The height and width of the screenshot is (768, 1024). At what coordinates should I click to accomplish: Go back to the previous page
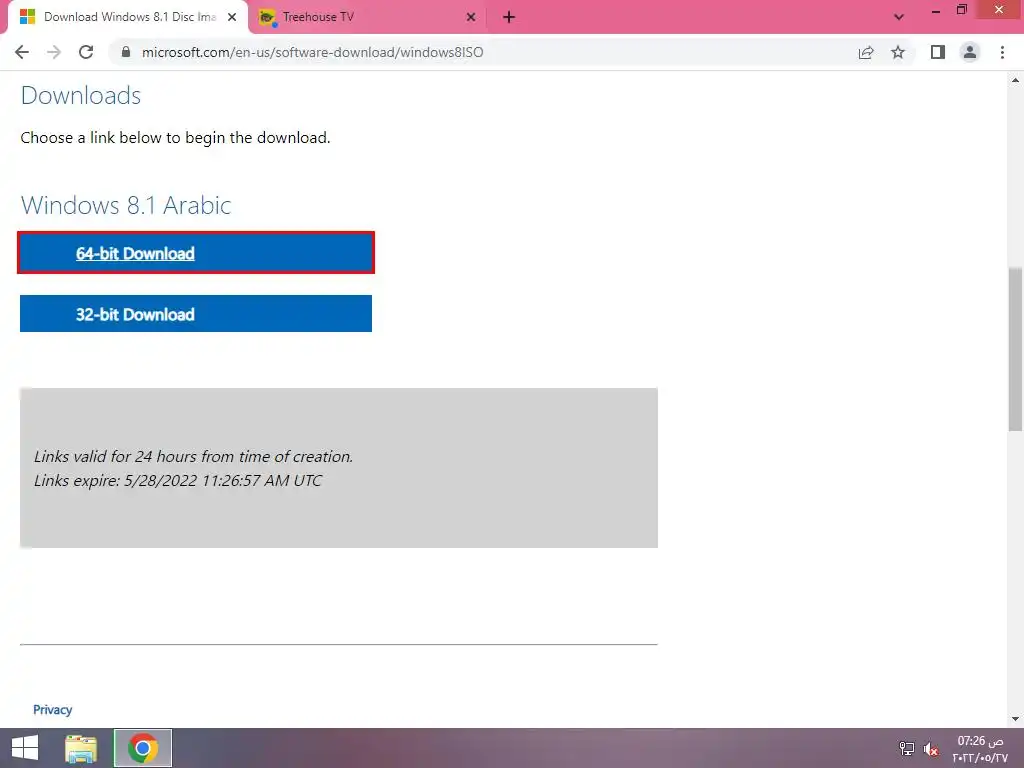(22, 52)
